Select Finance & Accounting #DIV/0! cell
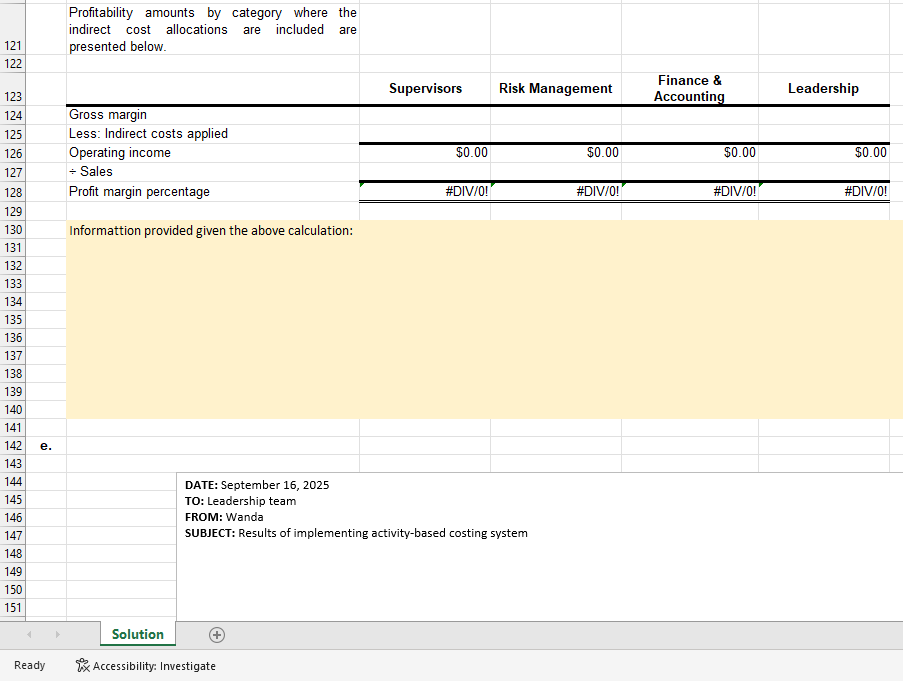 click(x=690, y=192)
